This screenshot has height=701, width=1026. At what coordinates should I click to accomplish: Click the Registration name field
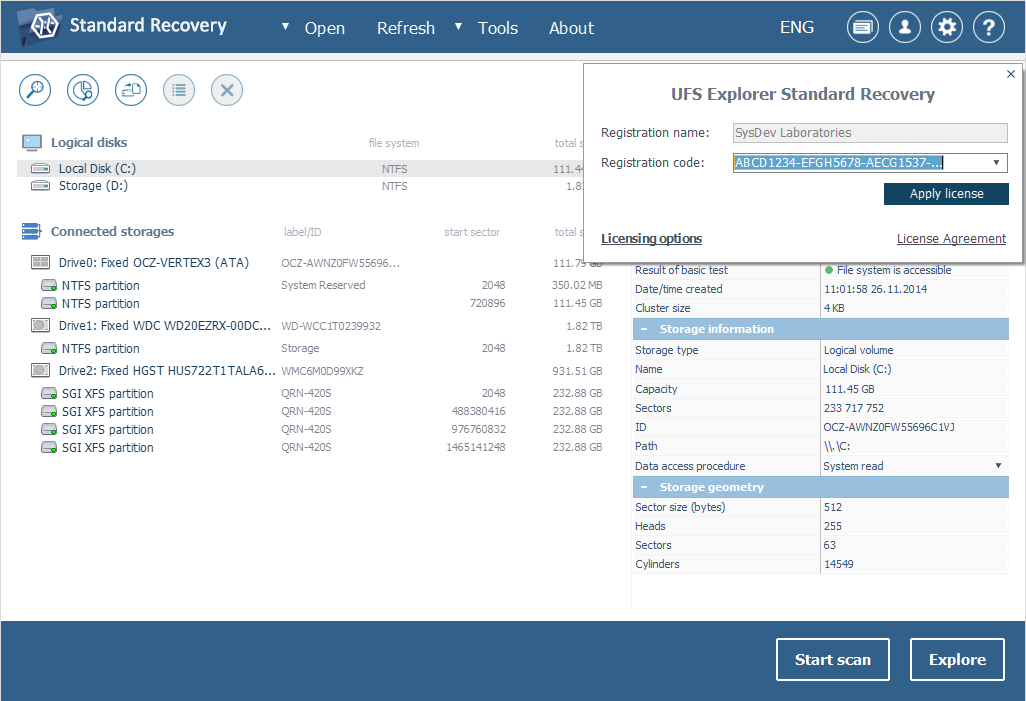(x=870, y=133)
